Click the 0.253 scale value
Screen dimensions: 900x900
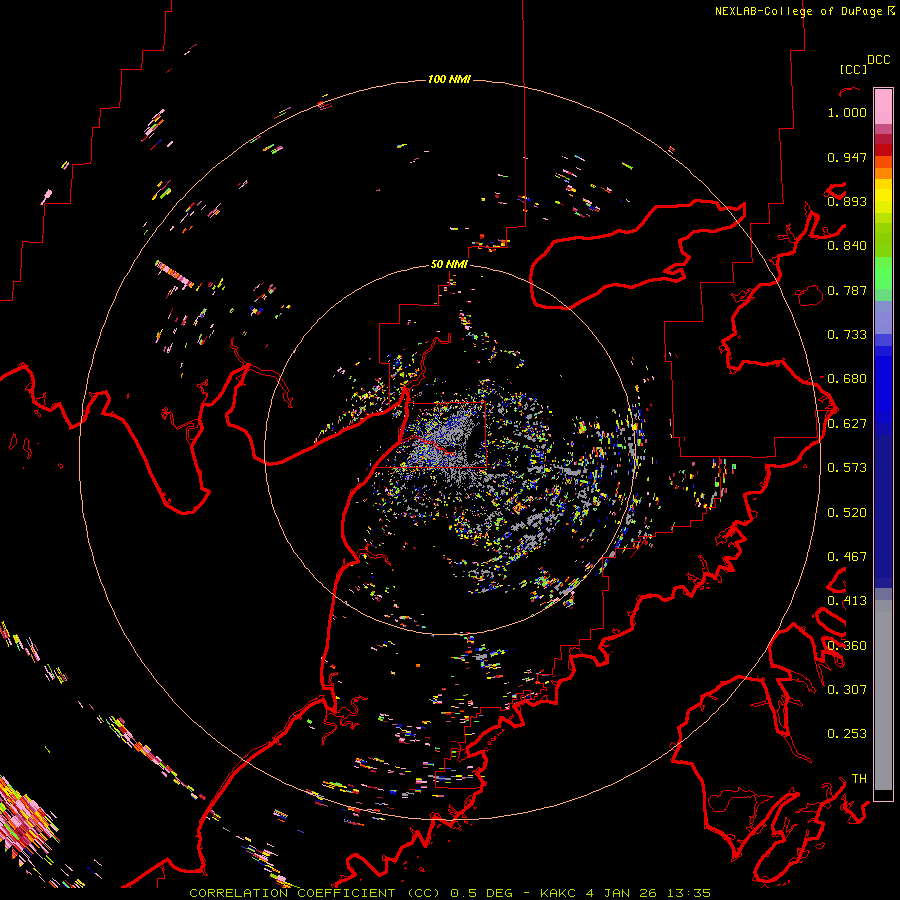(847, 734)
